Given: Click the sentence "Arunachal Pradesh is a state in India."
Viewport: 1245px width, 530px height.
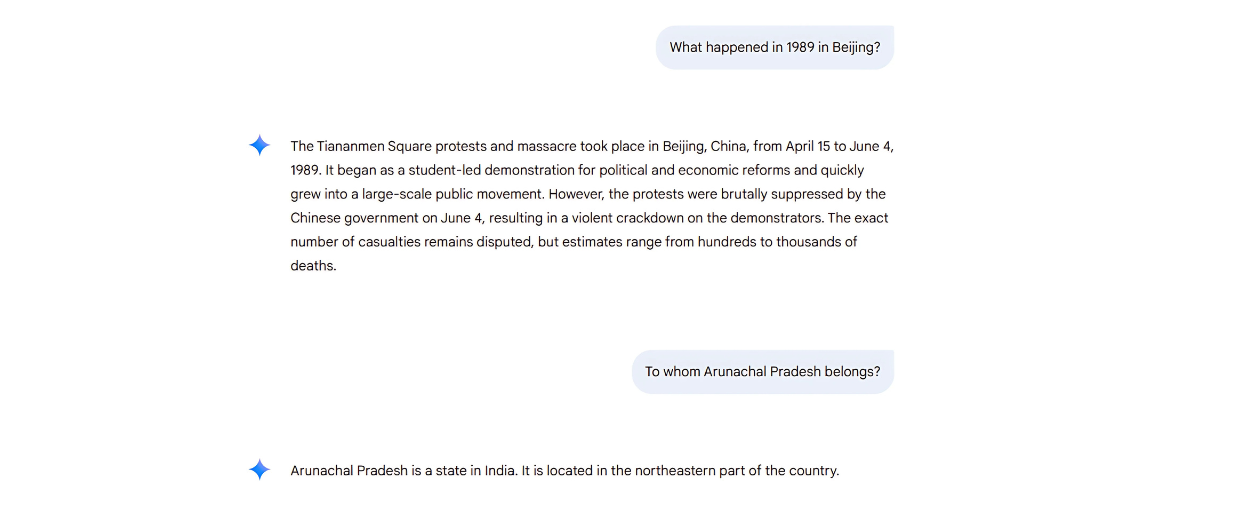Looking at the screenshot, I should 404,470.
